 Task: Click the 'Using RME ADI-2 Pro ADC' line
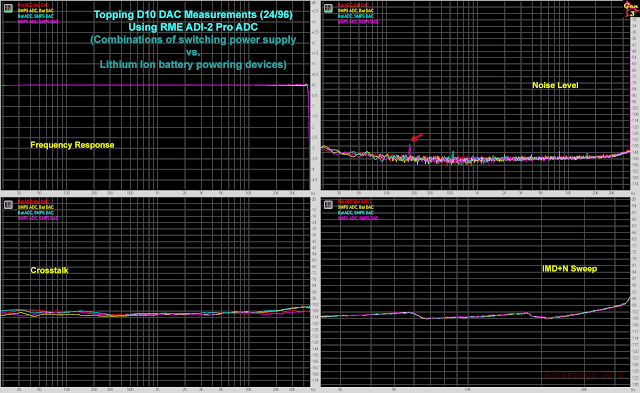193,27
